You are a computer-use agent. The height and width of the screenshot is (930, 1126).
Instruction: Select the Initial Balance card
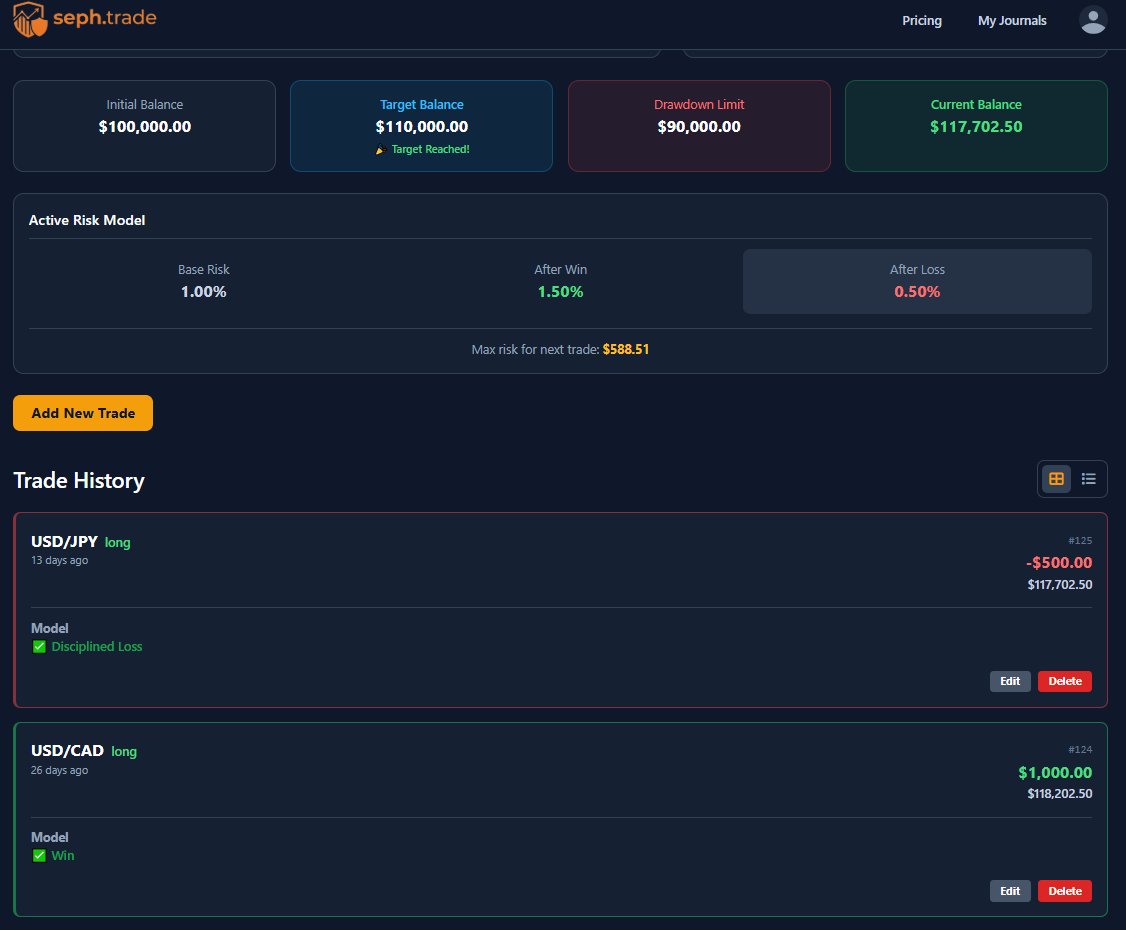coord(144,126)
